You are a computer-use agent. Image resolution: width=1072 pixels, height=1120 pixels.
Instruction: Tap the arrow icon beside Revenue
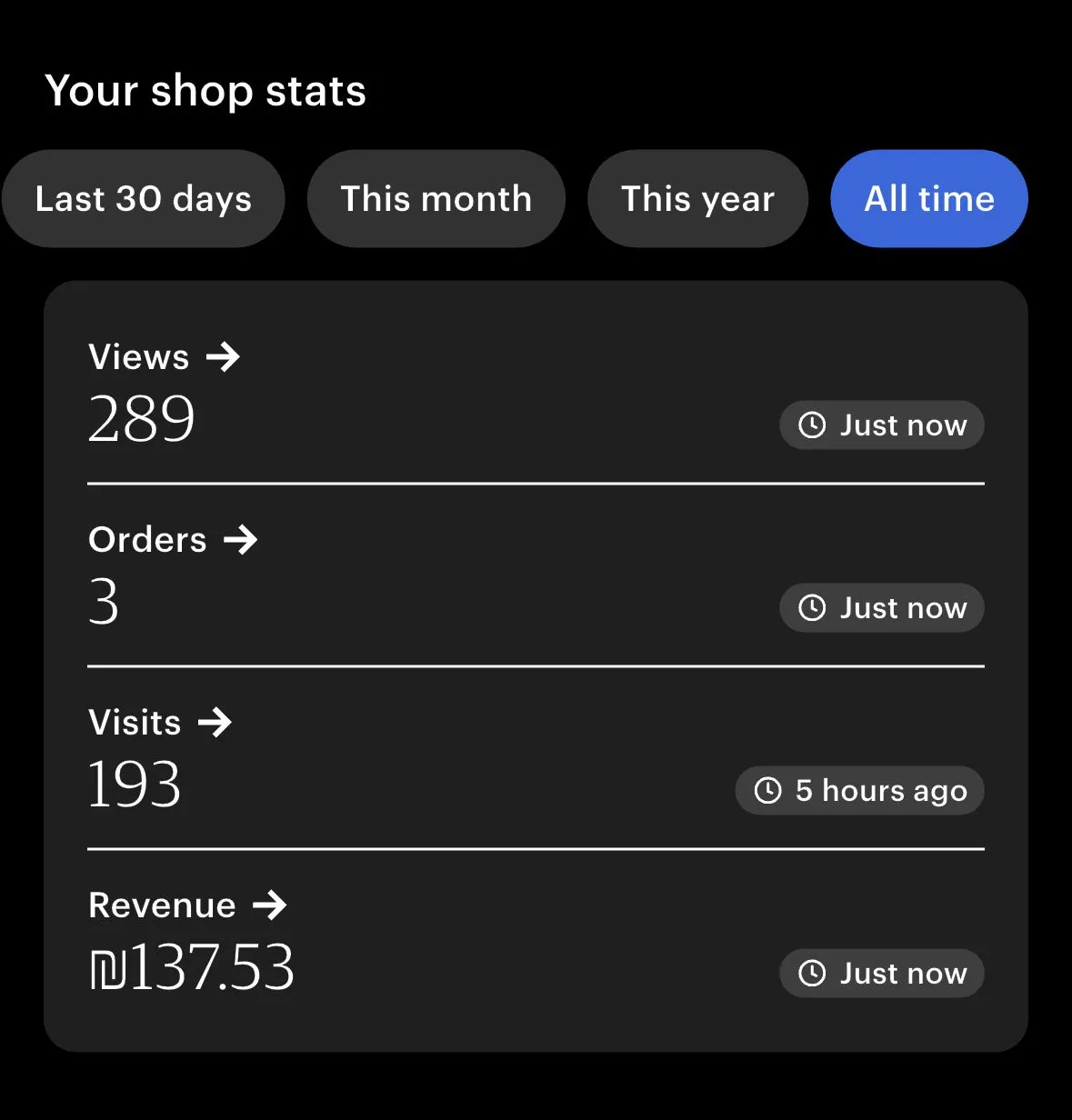(270, 905)
